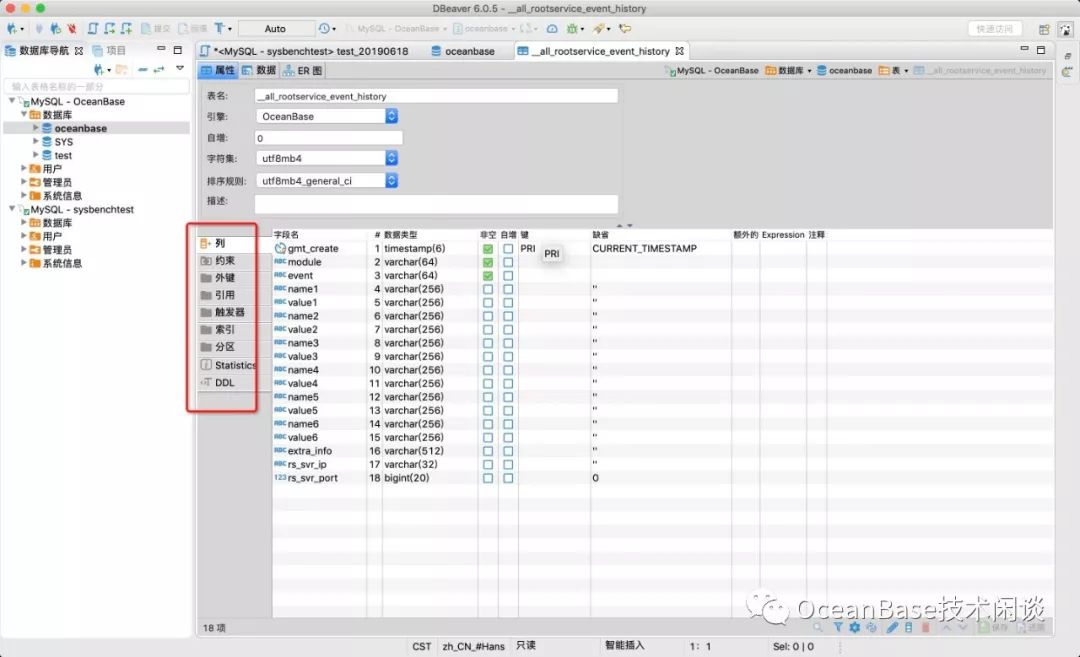This screenshot has height=657, width=1080.
Task: Minimize the database navigator panel
Action: coord(161,49)
